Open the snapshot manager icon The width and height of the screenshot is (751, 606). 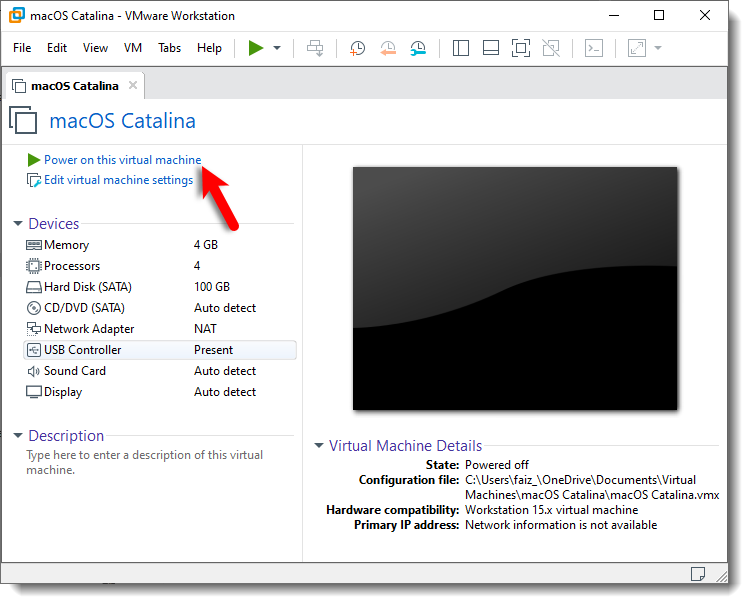coord(418,48)
